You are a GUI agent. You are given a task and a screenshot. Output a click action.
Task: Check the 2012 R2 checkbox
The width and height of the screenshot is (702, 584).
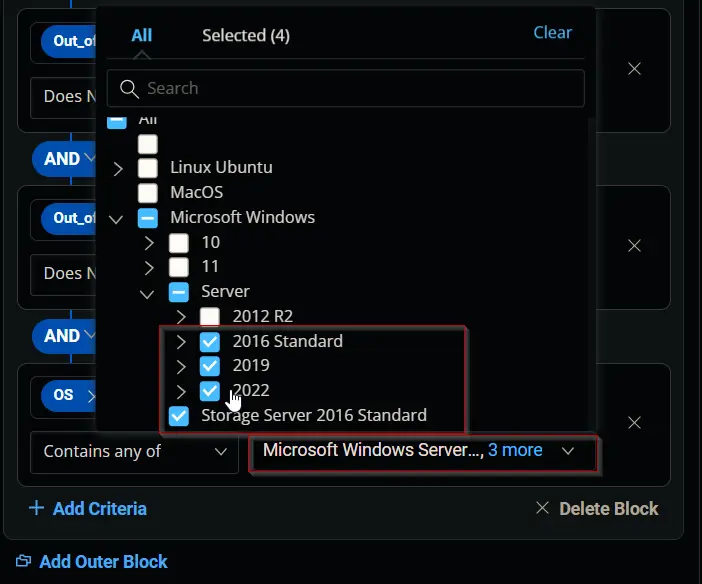210,317
